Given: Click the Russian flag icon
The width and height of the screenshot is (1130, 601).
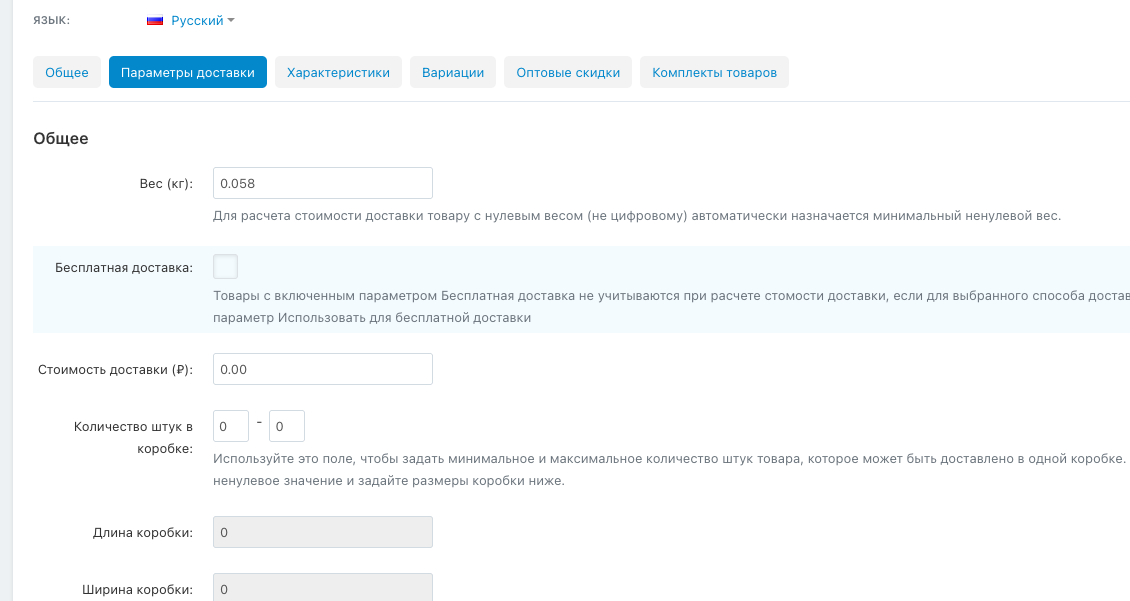Looking at the screenshot, I should (155, 20).
